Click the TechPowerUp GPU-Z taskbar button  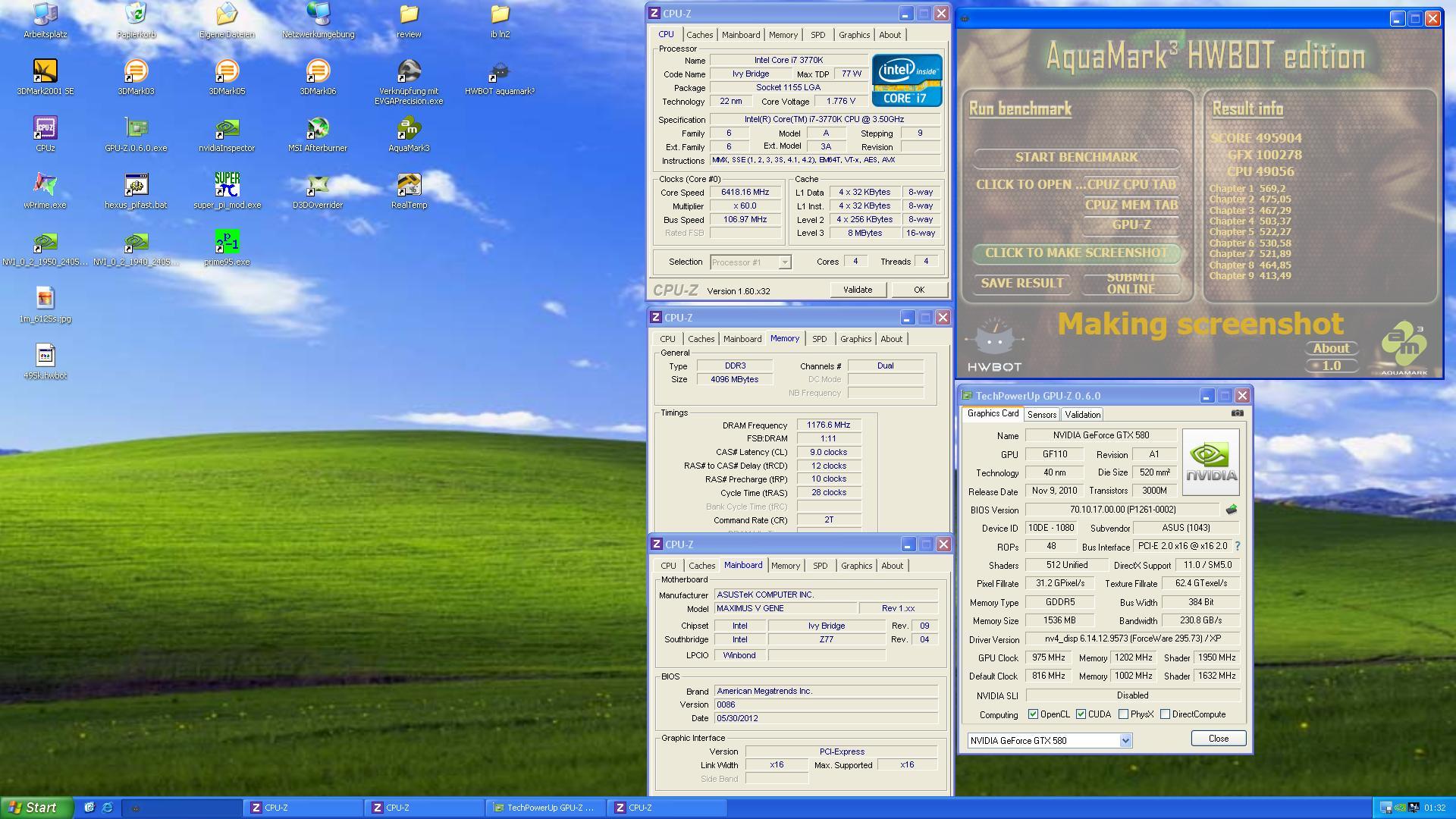[544, 808]
